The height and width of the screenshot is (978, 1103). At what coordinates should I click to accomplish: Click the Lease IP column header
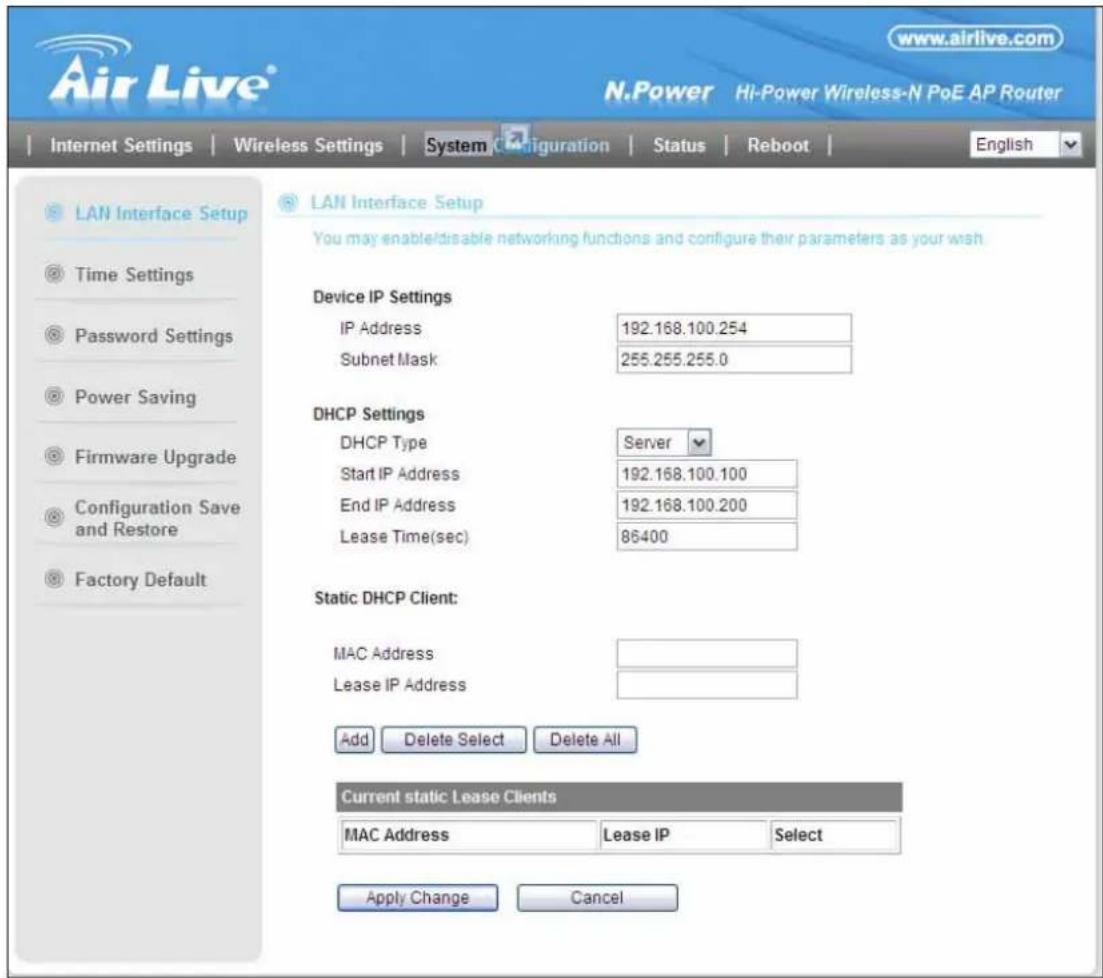[683, 835]
